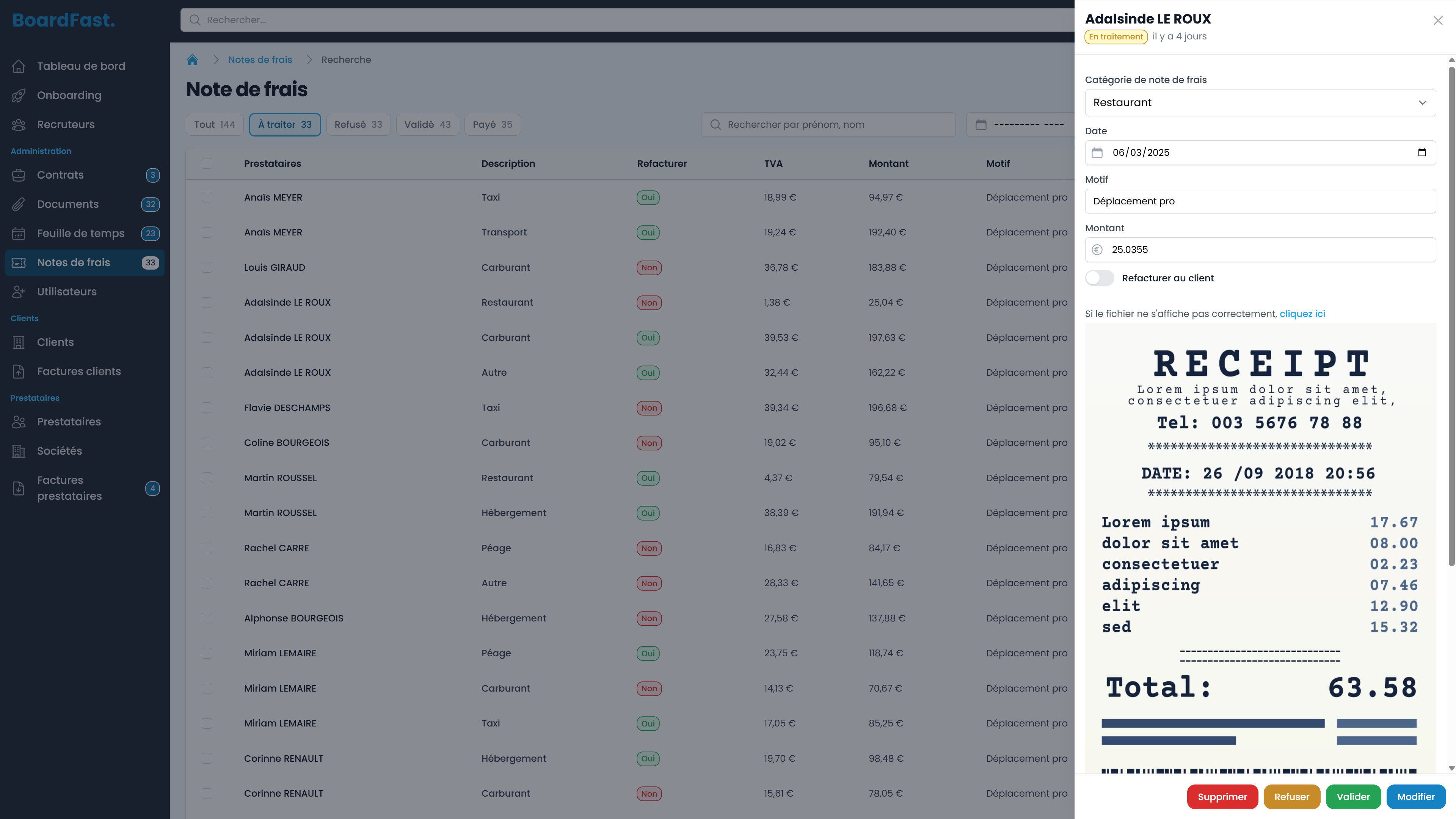Screen dimensions: 1456x819
Task: Select the Validé tab
Action: click(427, 124)
